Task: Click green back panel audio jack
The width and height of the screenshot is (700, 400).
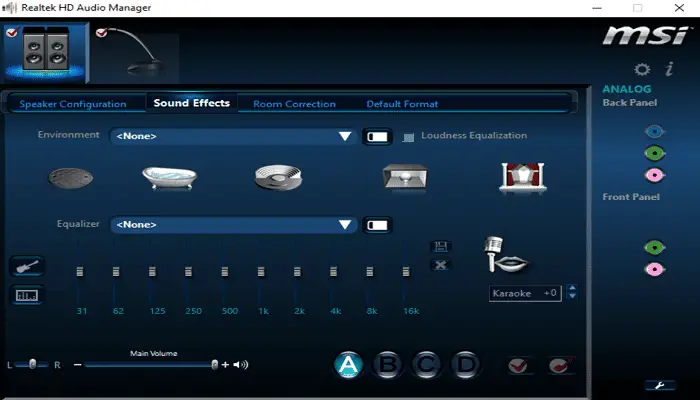Action: tap(654, 153)
